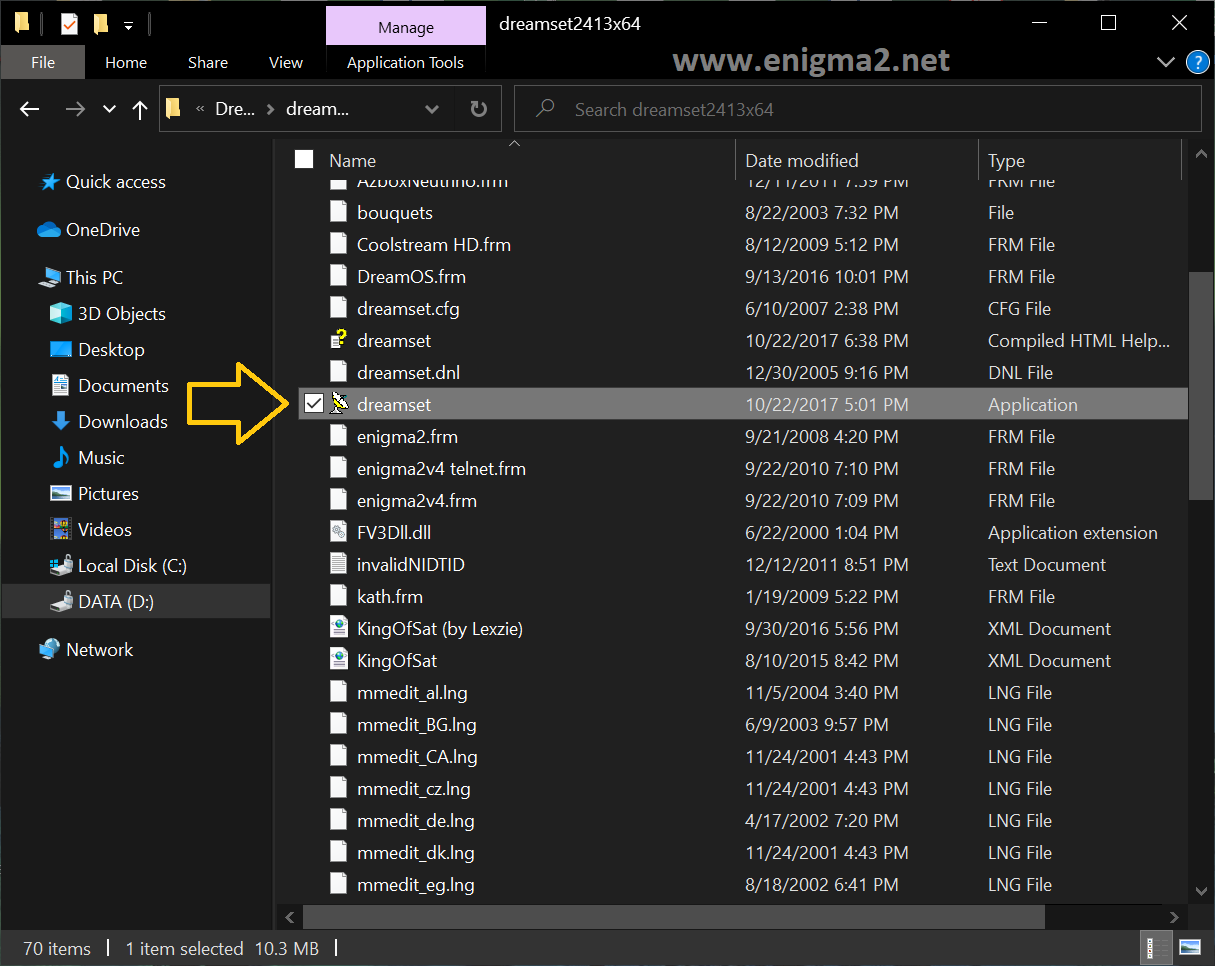This screenshot has width=1215, height=966.
Task: Open the recent locations dropdown arrow
Action: coord(109,109)
